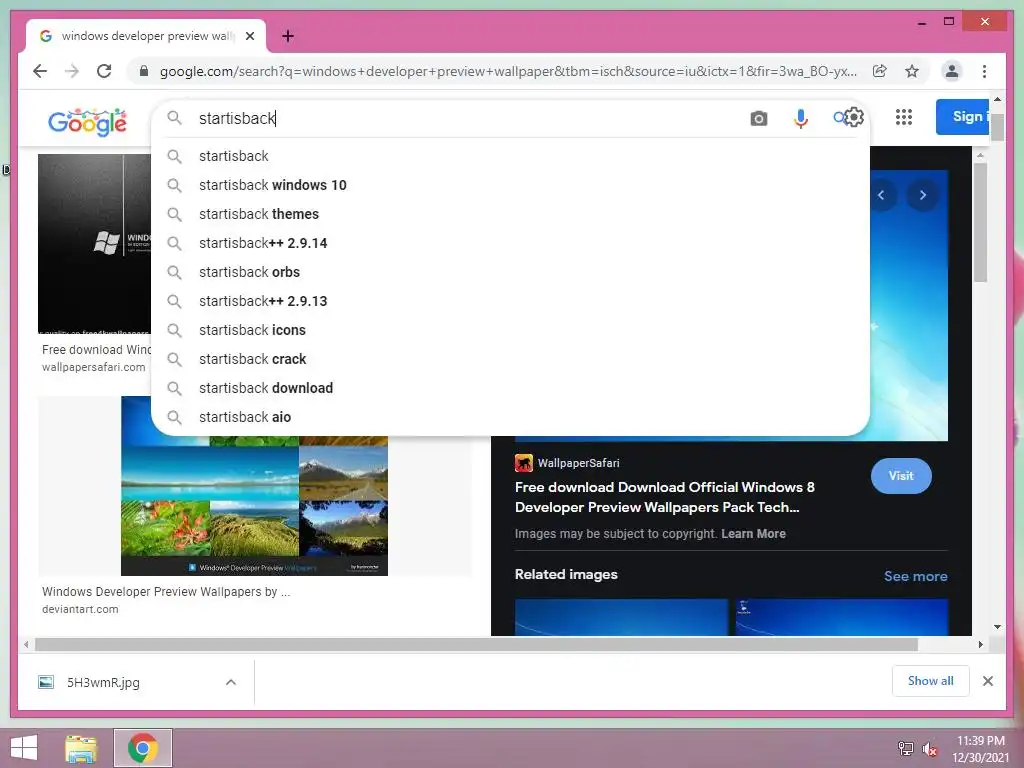
Task: Click the Visit button
Action: [x=901, y=476]
